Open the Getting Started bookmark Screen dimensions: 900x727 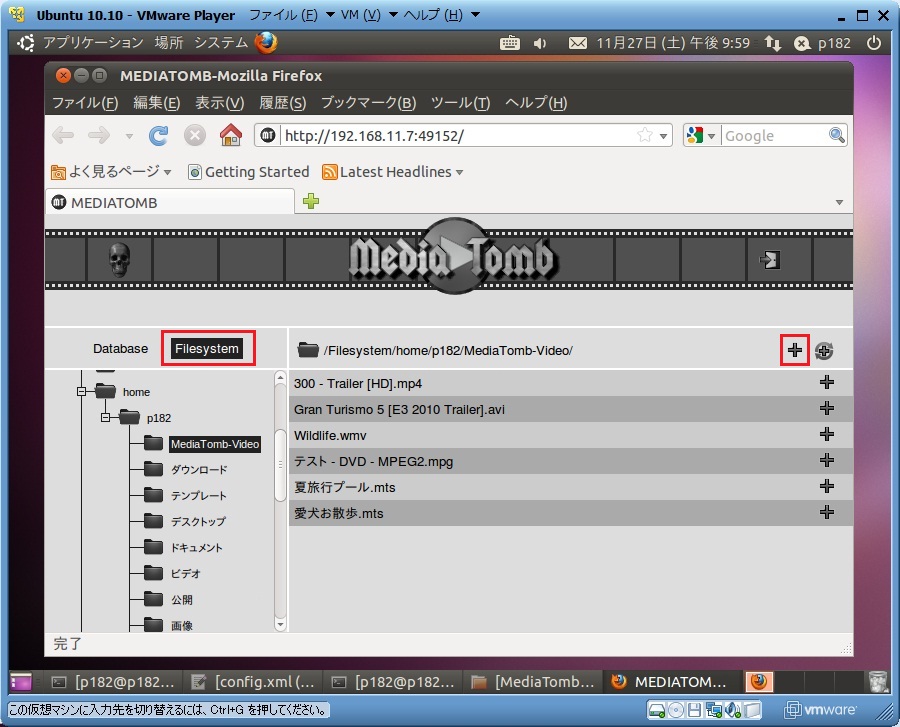click(249, 172)
